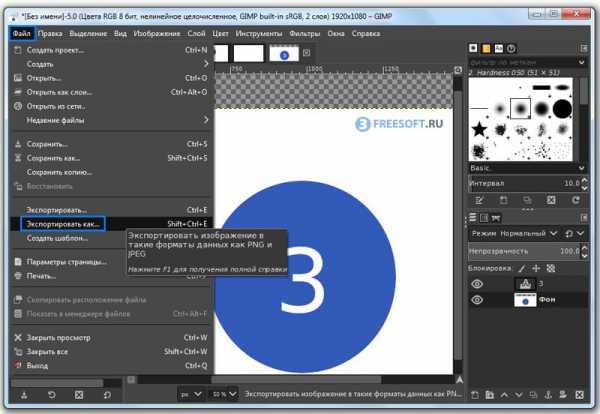Open the px units dropdown
This screenshot has height=414, width=600.
coord(191,394)
